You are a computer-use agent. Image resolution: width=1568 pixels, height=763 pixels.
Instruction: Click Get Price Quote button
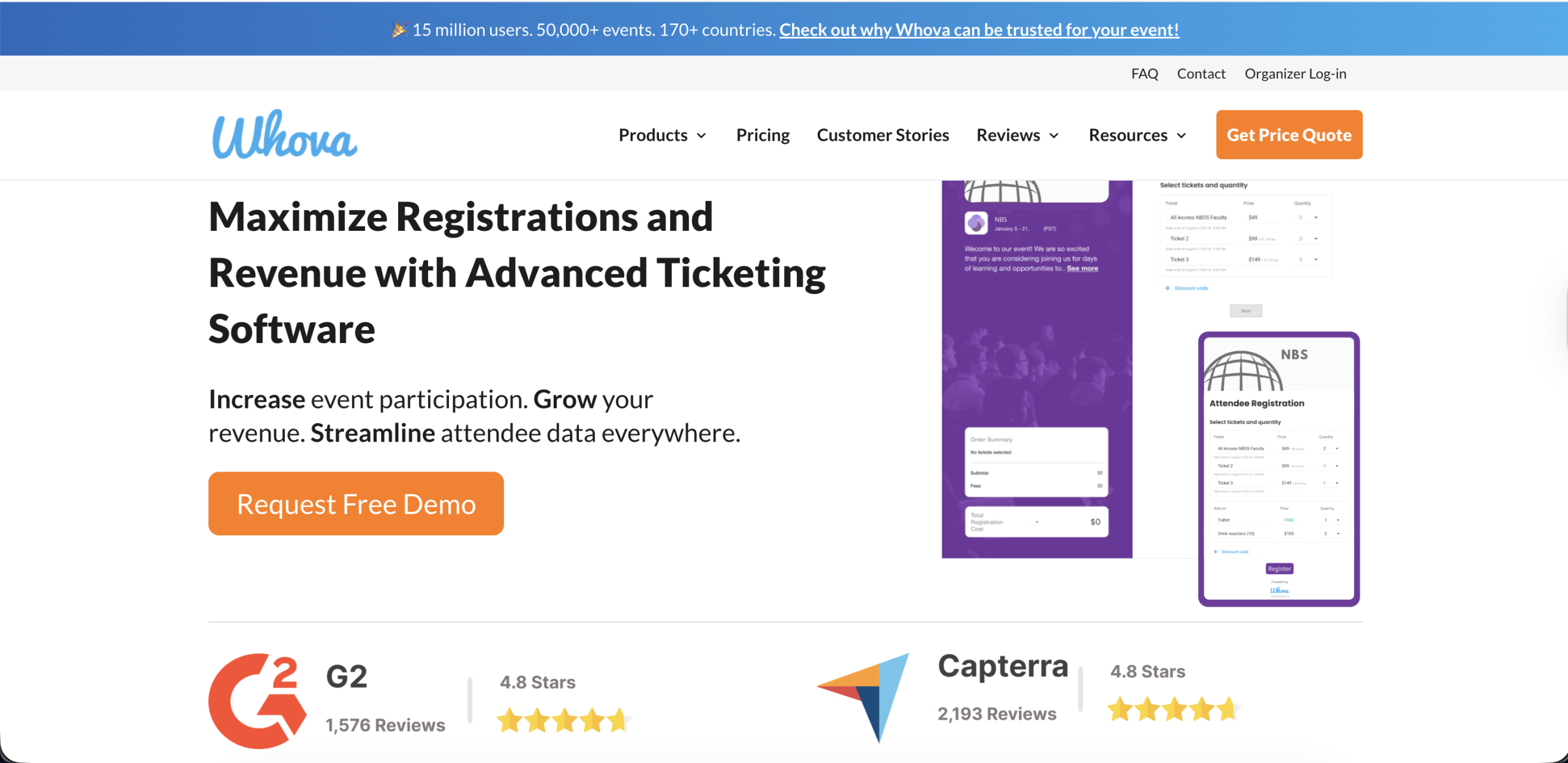tap(1289, 135)
